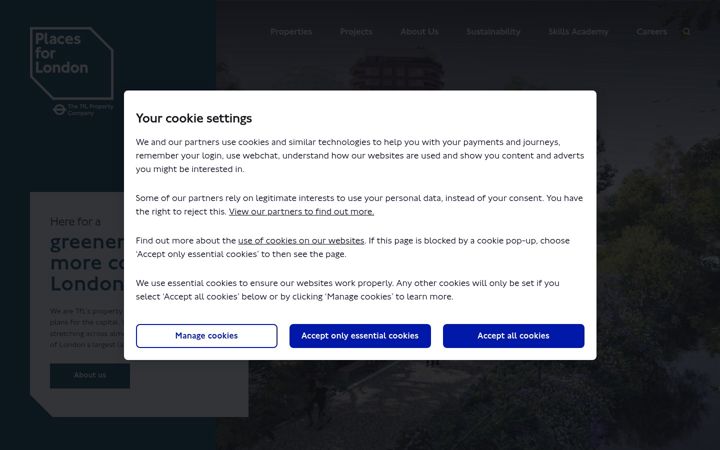Select Sustainability in the top navigation

click(x=493, y=32)
